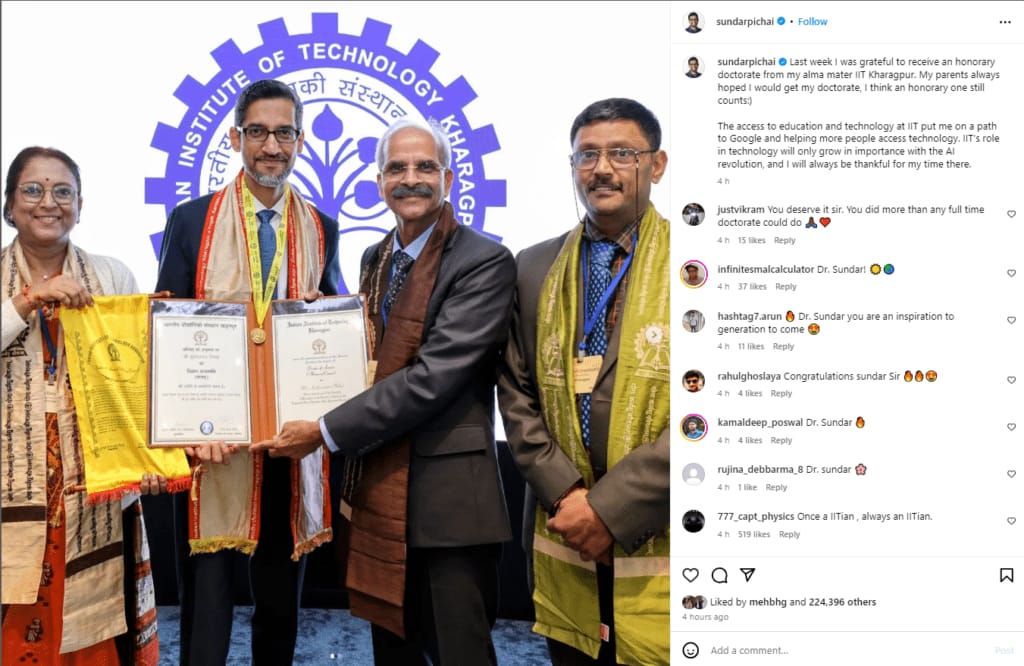Open the emoji picker smiley icon

[x=690, y=650]
